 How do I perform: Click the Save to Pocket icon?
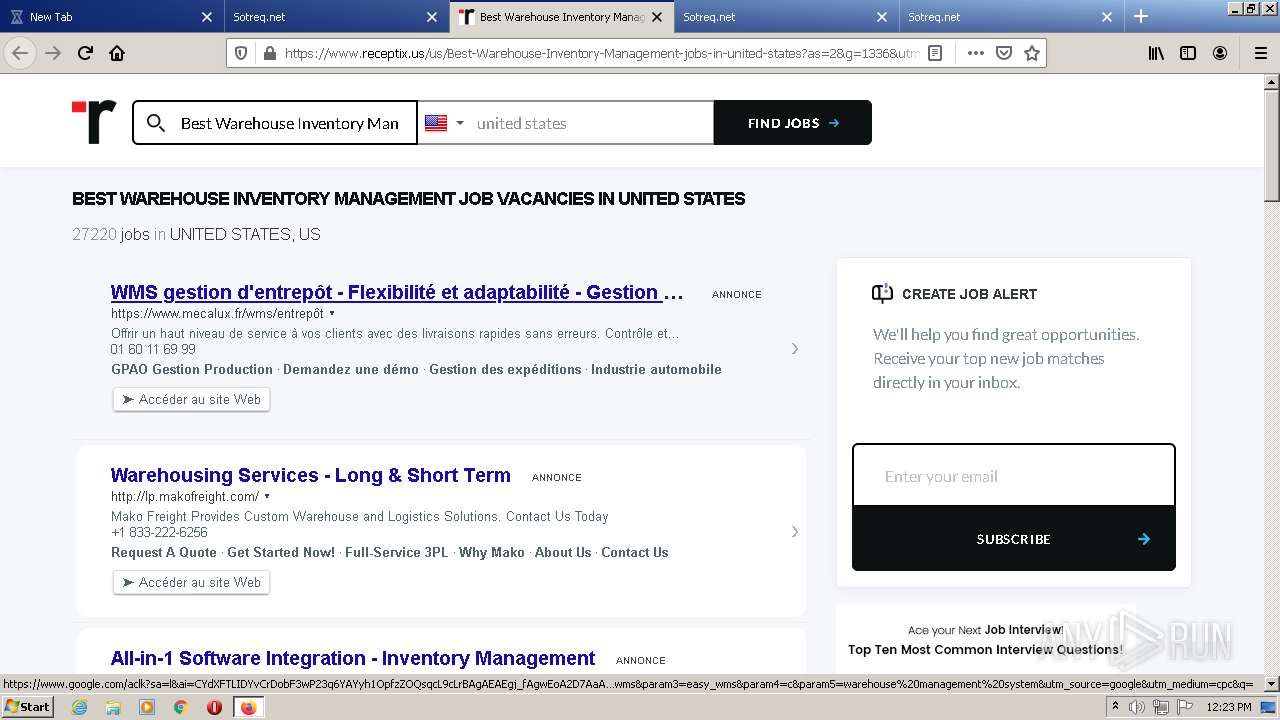click(1004, 53)
